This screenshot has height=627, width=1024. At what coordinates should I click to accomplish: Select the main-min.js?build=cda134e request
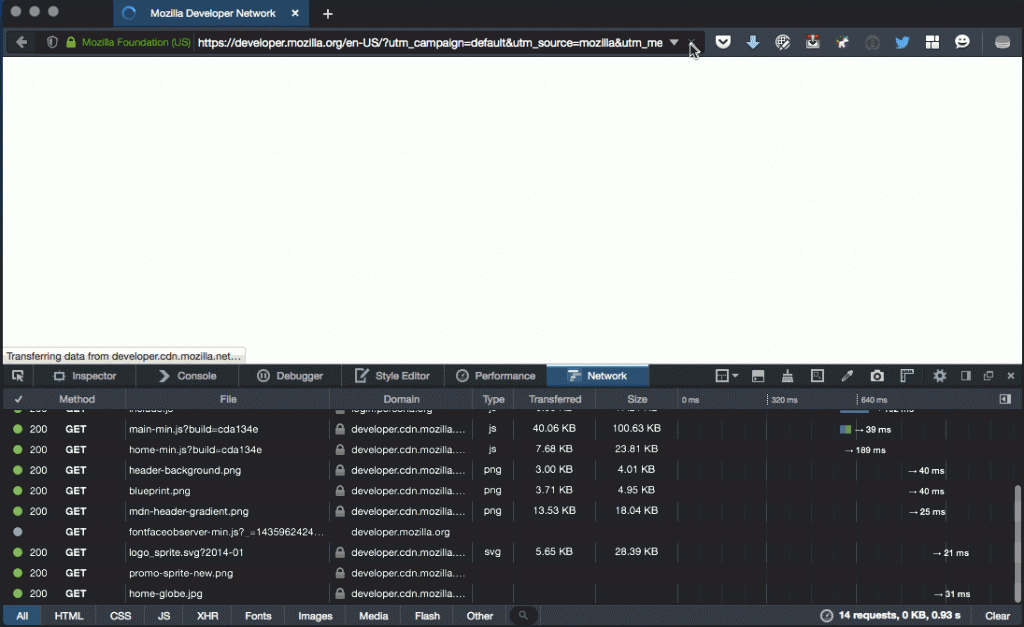coord(509,429)
